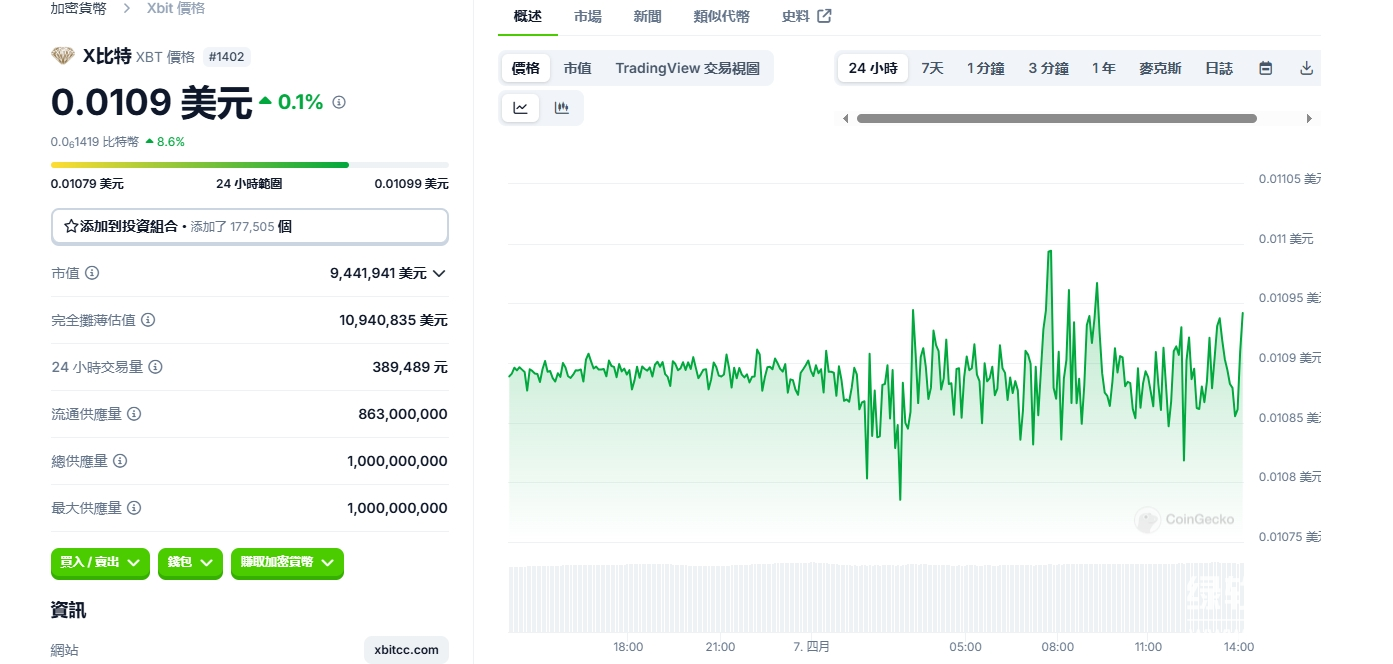Select the 7天 time range

click(932, 69)
